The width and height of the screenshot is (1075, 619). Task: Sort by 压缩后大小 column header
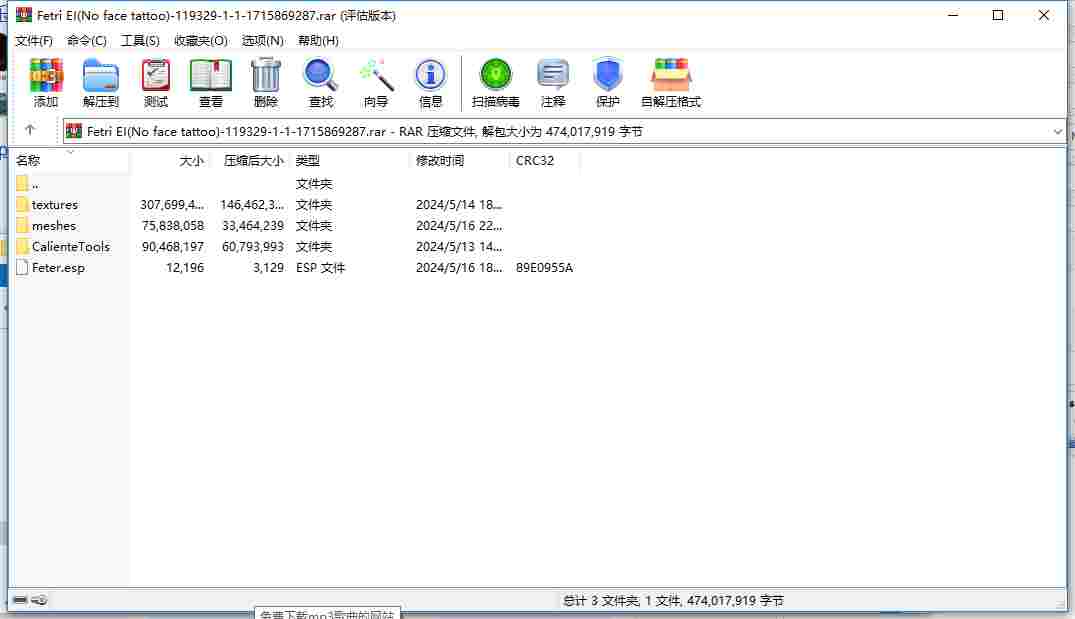[253, 160]
